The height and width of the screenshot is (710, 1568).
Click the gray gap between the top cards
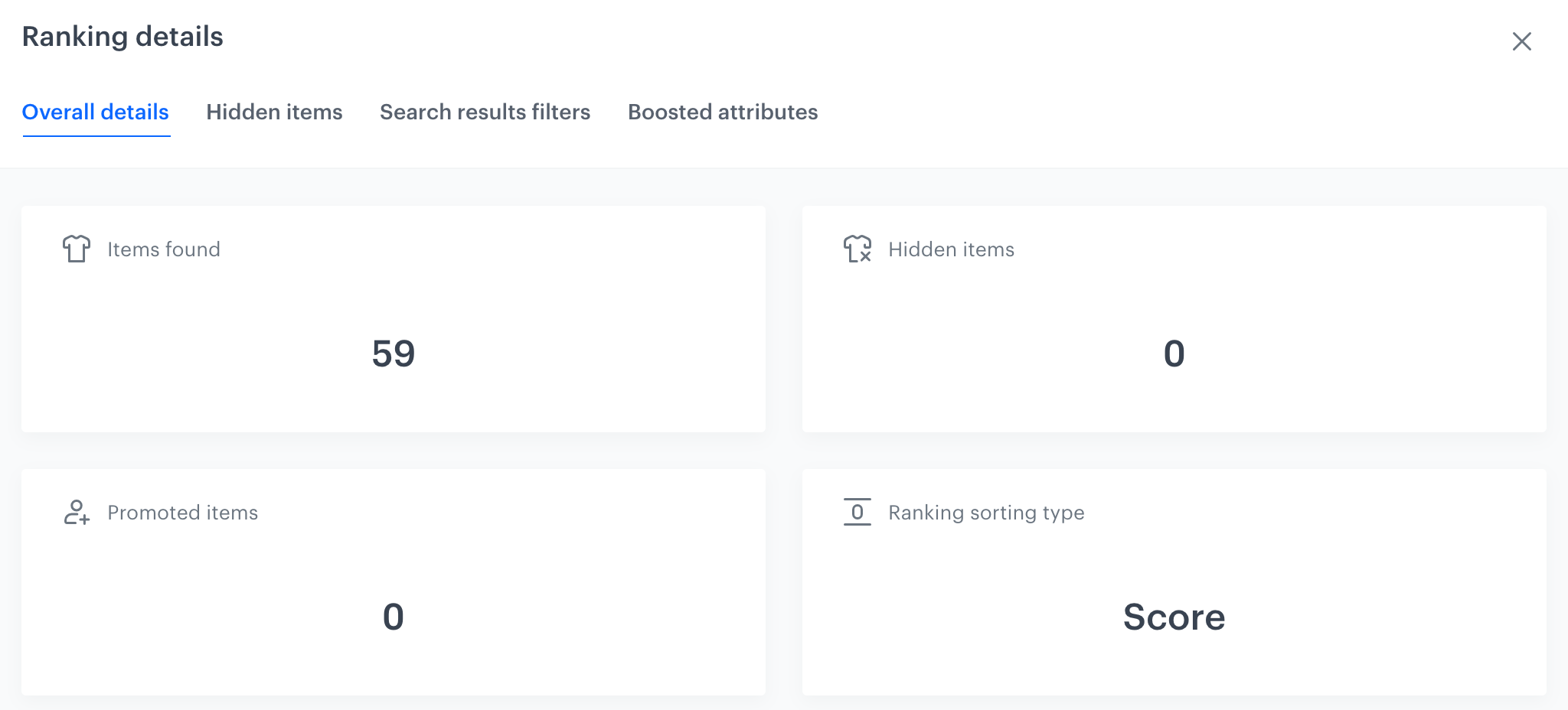784,318
